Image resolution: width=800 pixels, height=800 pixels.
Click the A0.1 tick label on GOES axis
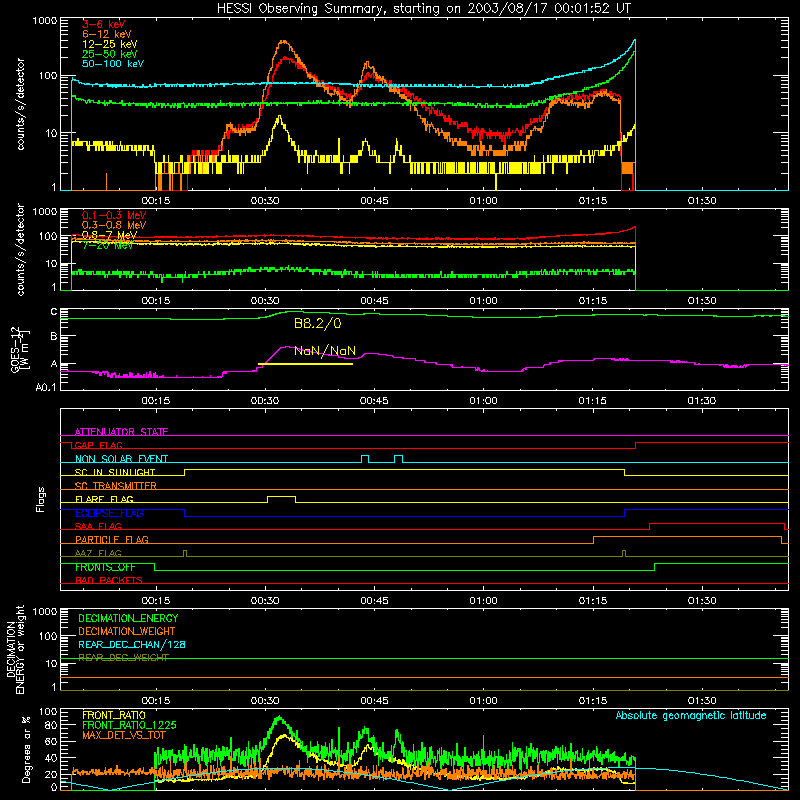46,387
